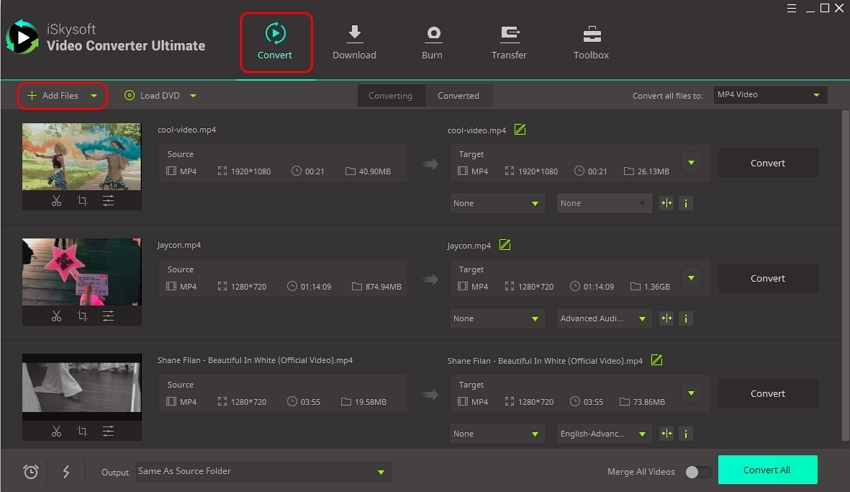The height and width of the screenshot is (492, 850).
Task: Open effects settings icon under Shane Filan thumbnail
Action: pos(108,431)
